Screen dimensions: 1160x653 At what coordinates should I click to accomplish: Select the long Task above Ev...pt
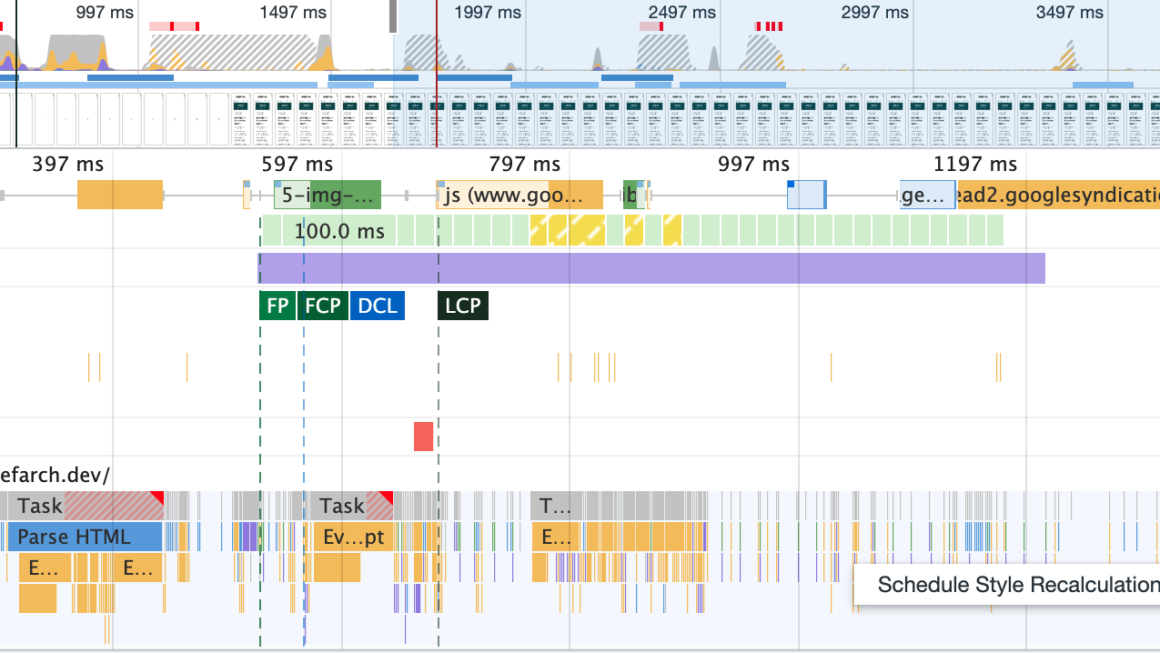point(350,506)
